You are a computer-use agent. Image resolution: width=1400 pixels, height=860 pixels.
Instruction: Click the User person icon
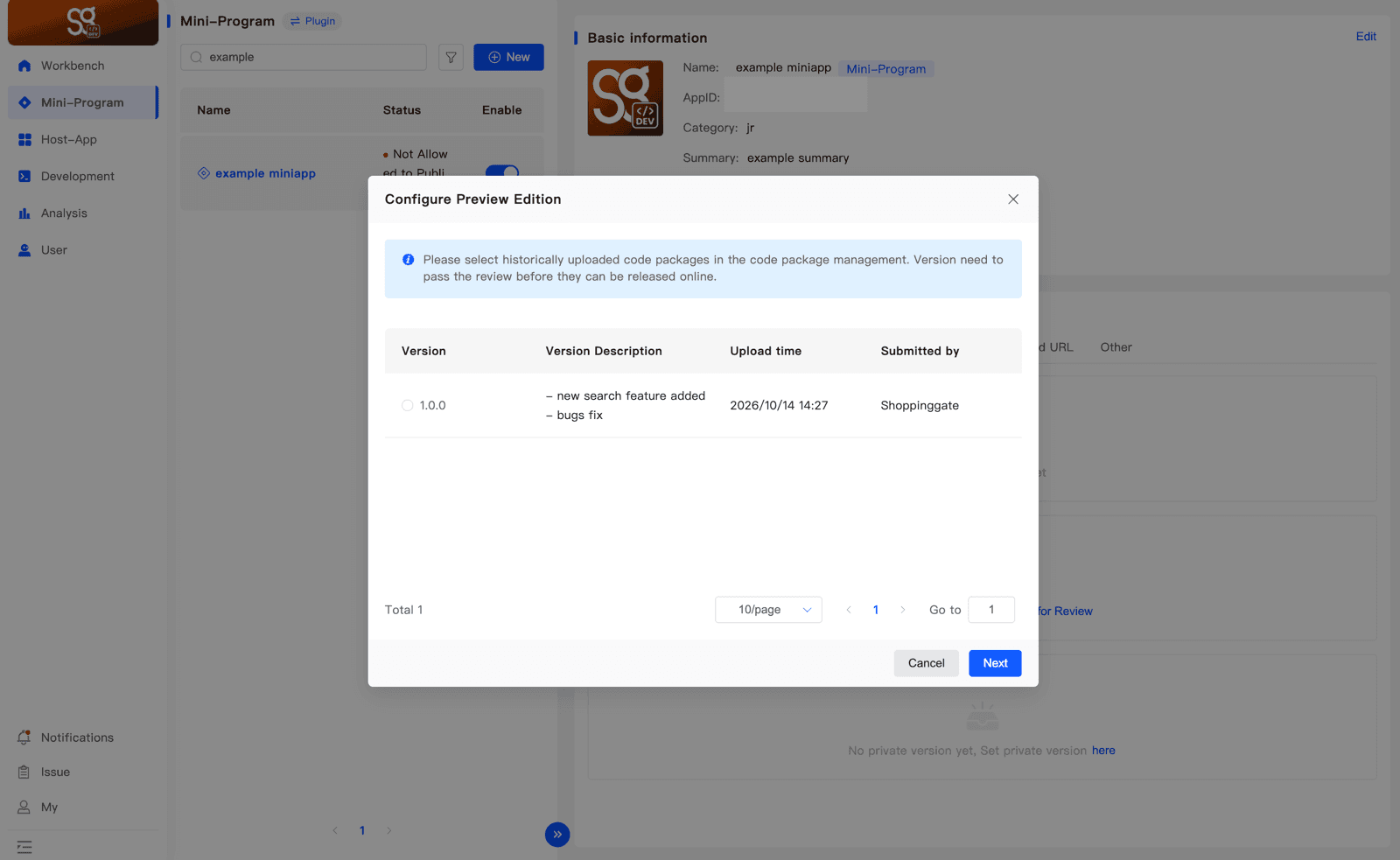click(x=24, y=249)
